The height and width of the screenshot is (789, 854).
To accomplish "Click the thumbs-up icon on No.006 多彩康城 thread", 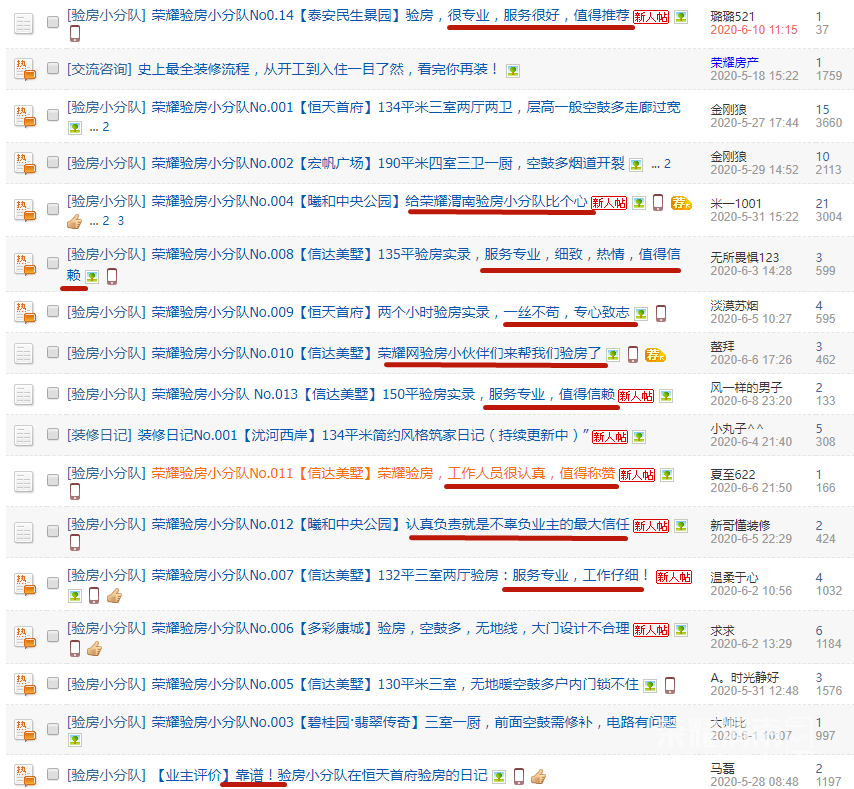I will tap(94, 648).
